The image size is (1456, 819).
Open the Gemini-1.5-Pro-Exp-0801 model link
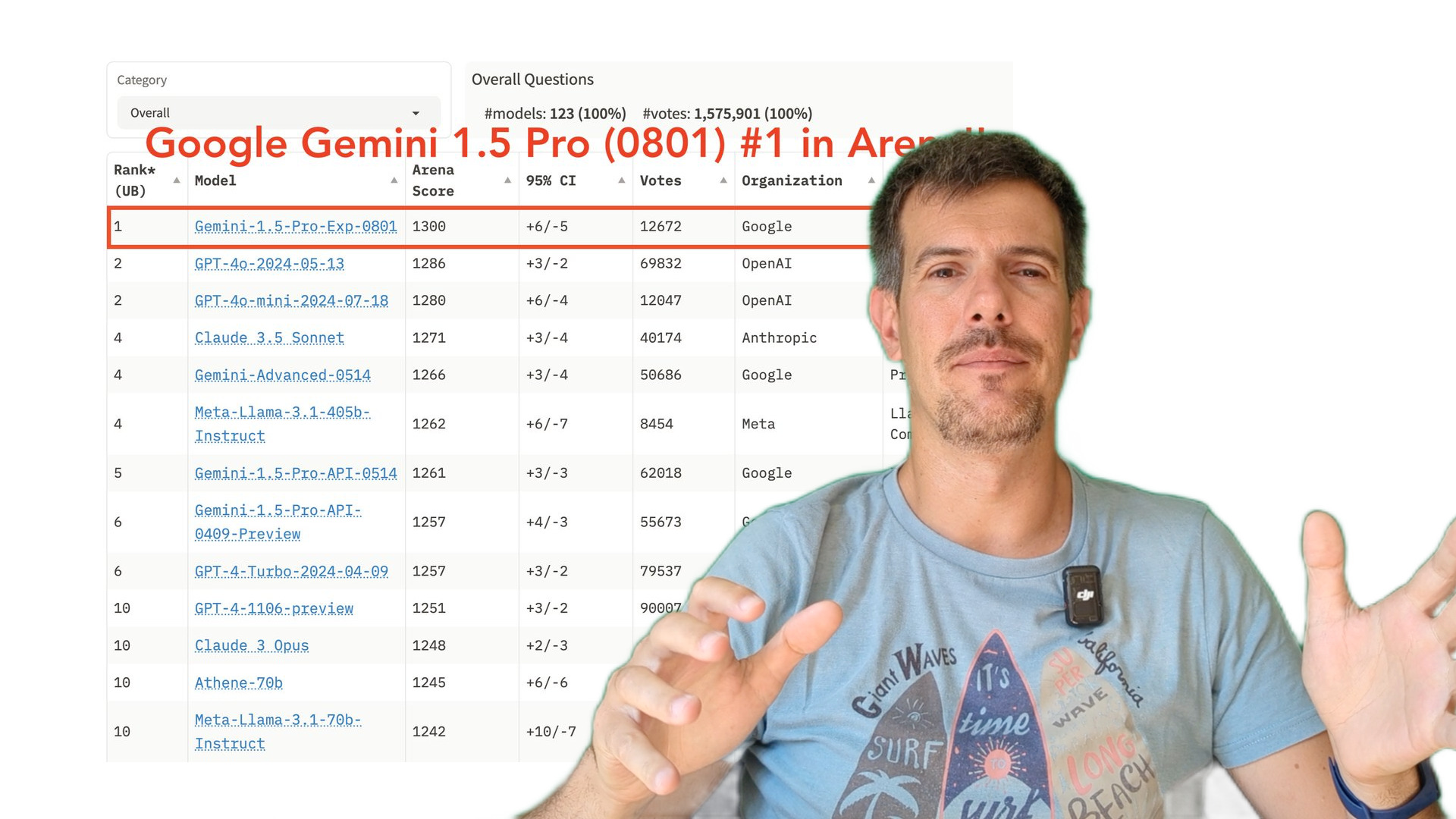pyautogui.click(x=296, y=226)
